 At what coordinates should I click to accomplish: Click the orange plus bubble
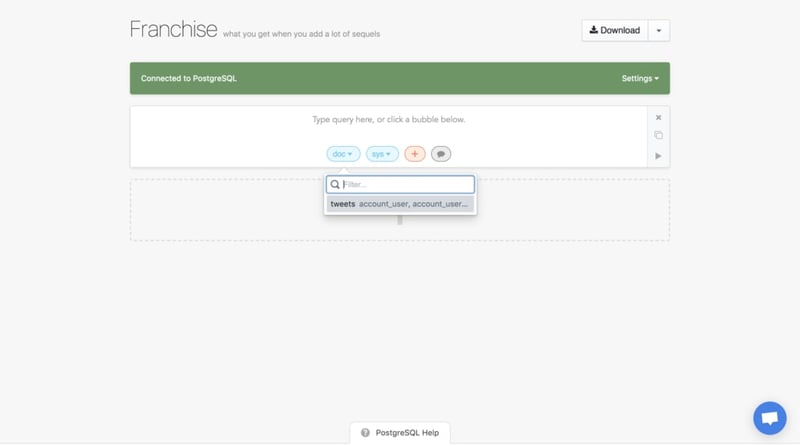415,154
